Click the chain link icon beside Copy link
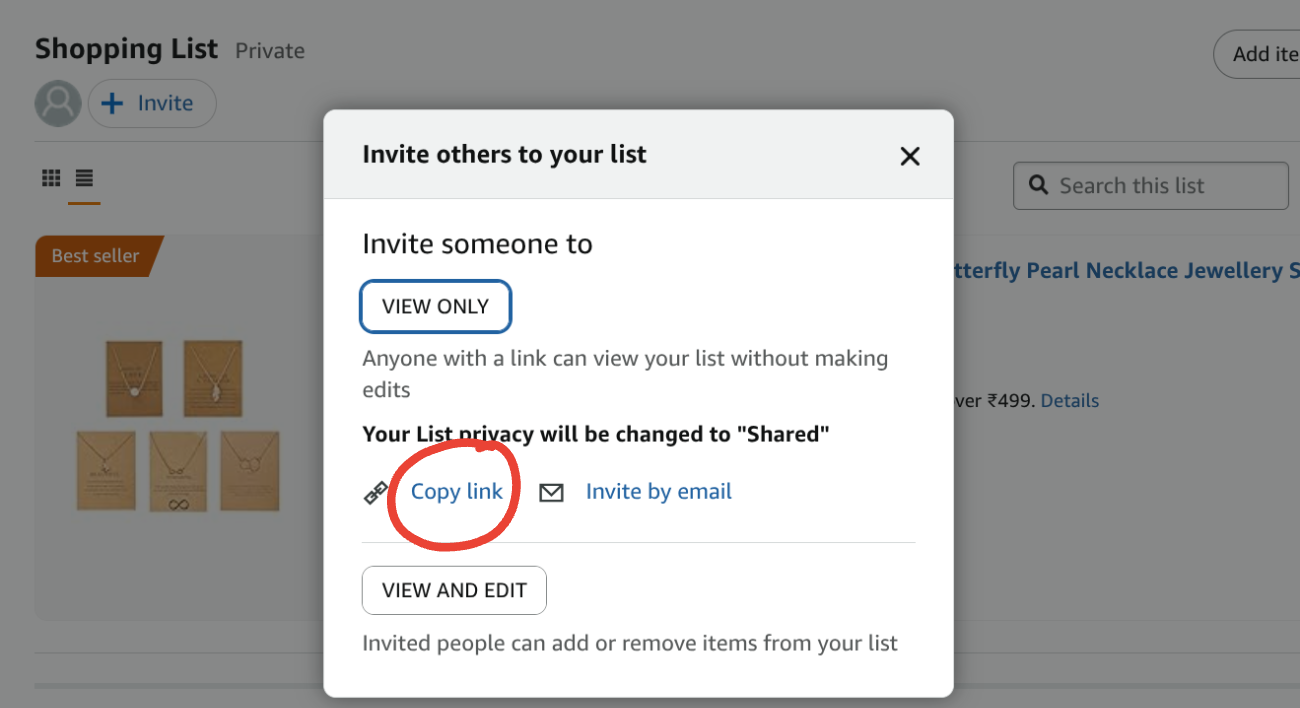This screenshot has width=1300, height=708. (x=375, y=491)
